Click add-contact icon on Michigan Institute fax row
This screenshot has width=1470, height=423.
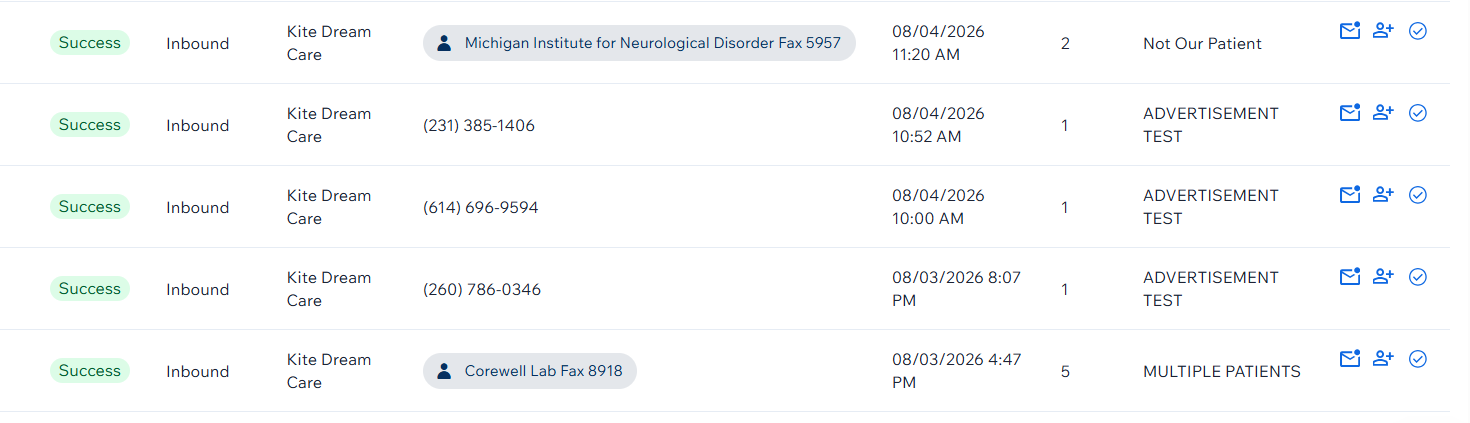(1383, 31)
